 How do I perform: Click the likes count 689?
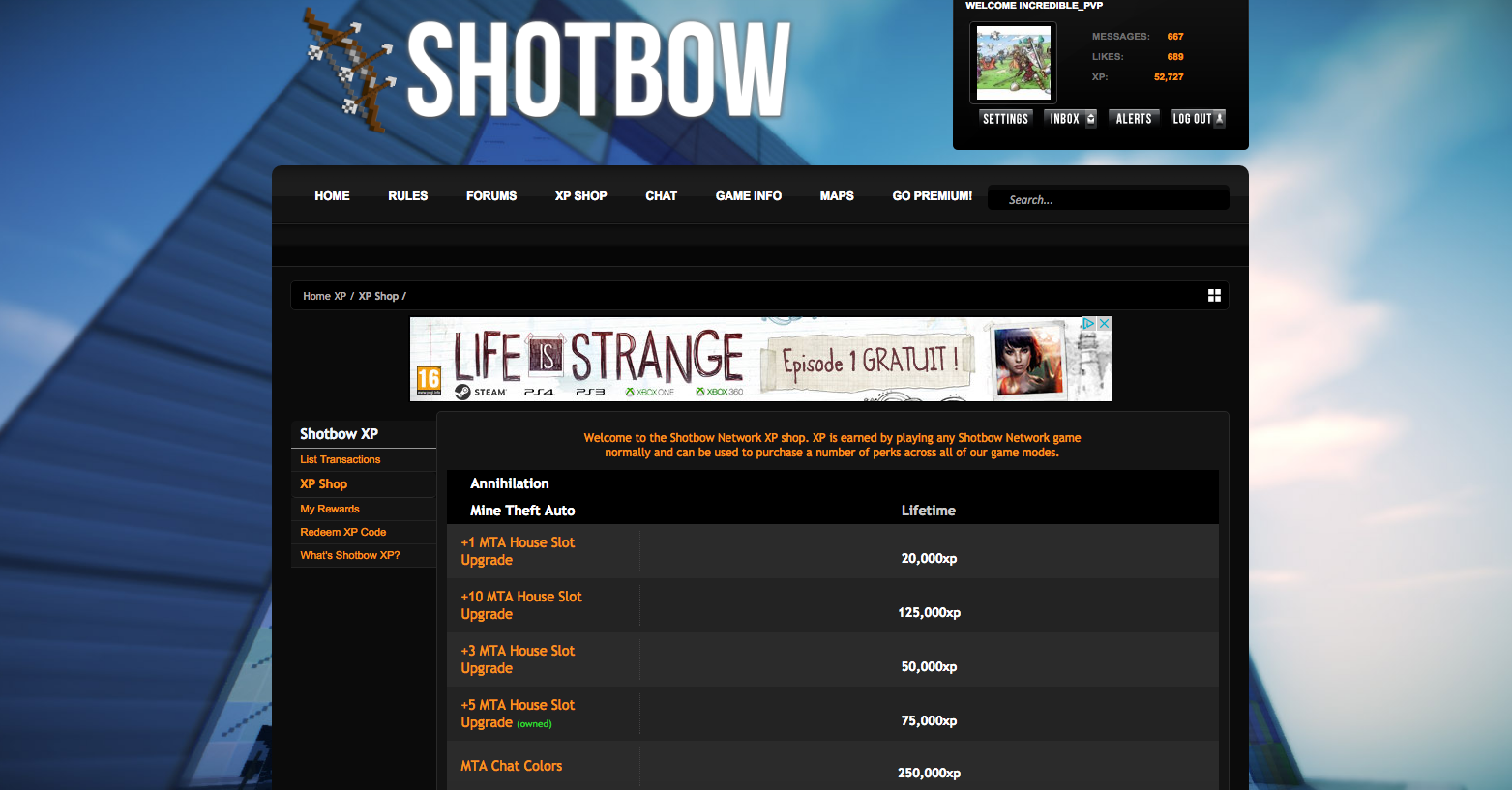click(x=1175, y=57)
